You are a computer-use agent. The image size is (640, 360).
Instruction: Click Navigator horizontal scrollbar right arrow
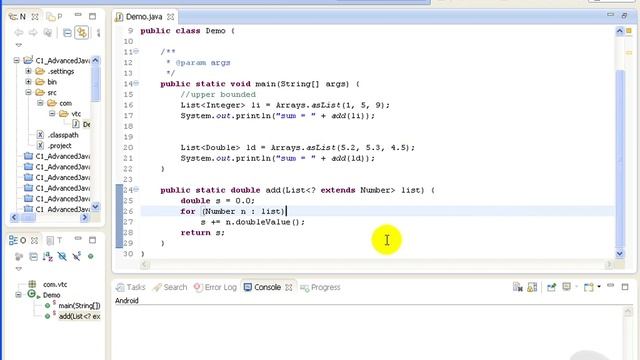click(x=85, y=218)
